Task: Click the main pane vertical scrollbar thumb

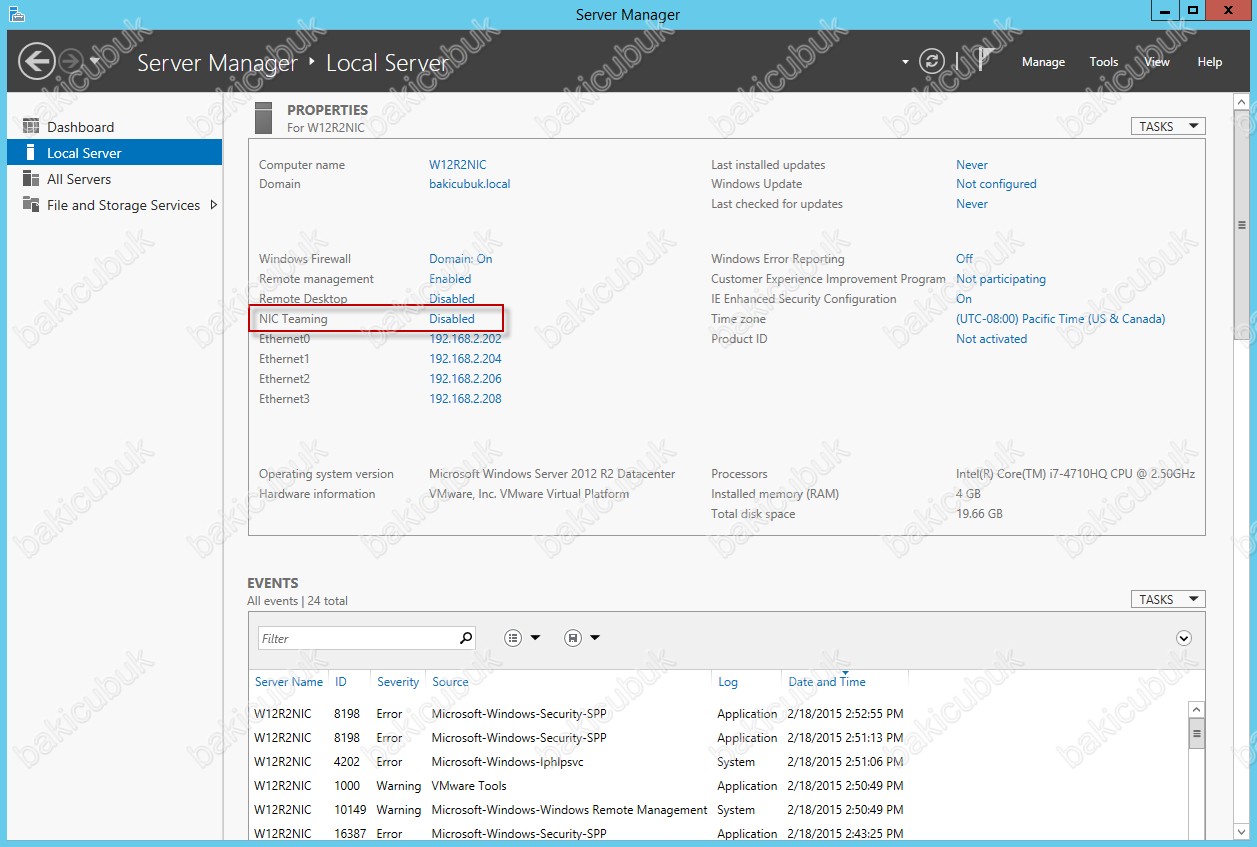Action: tap(1241, 226)
